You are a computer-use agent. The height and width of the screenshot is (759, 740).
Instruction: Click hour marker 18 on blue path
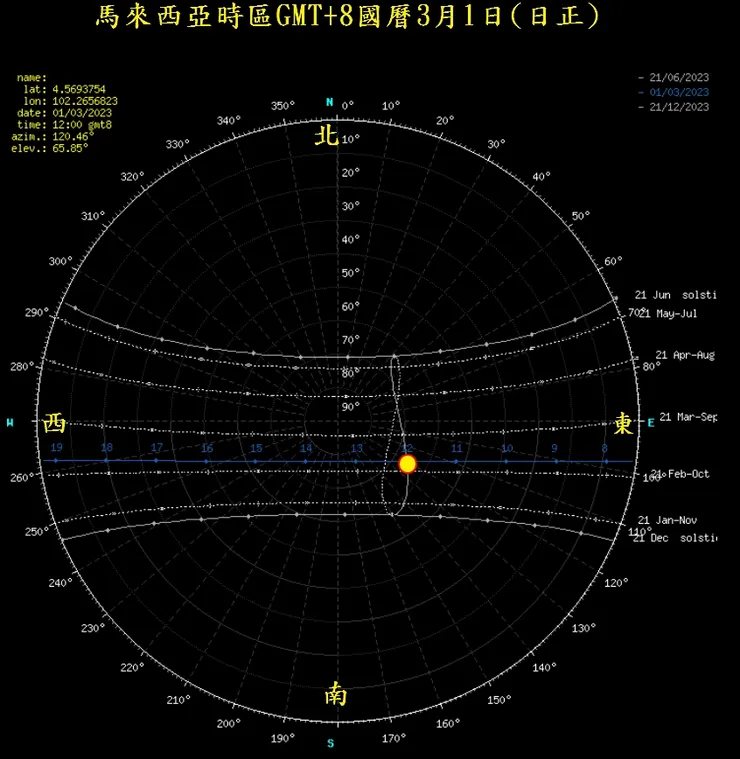pyautogui.click(x=106, y=447)
